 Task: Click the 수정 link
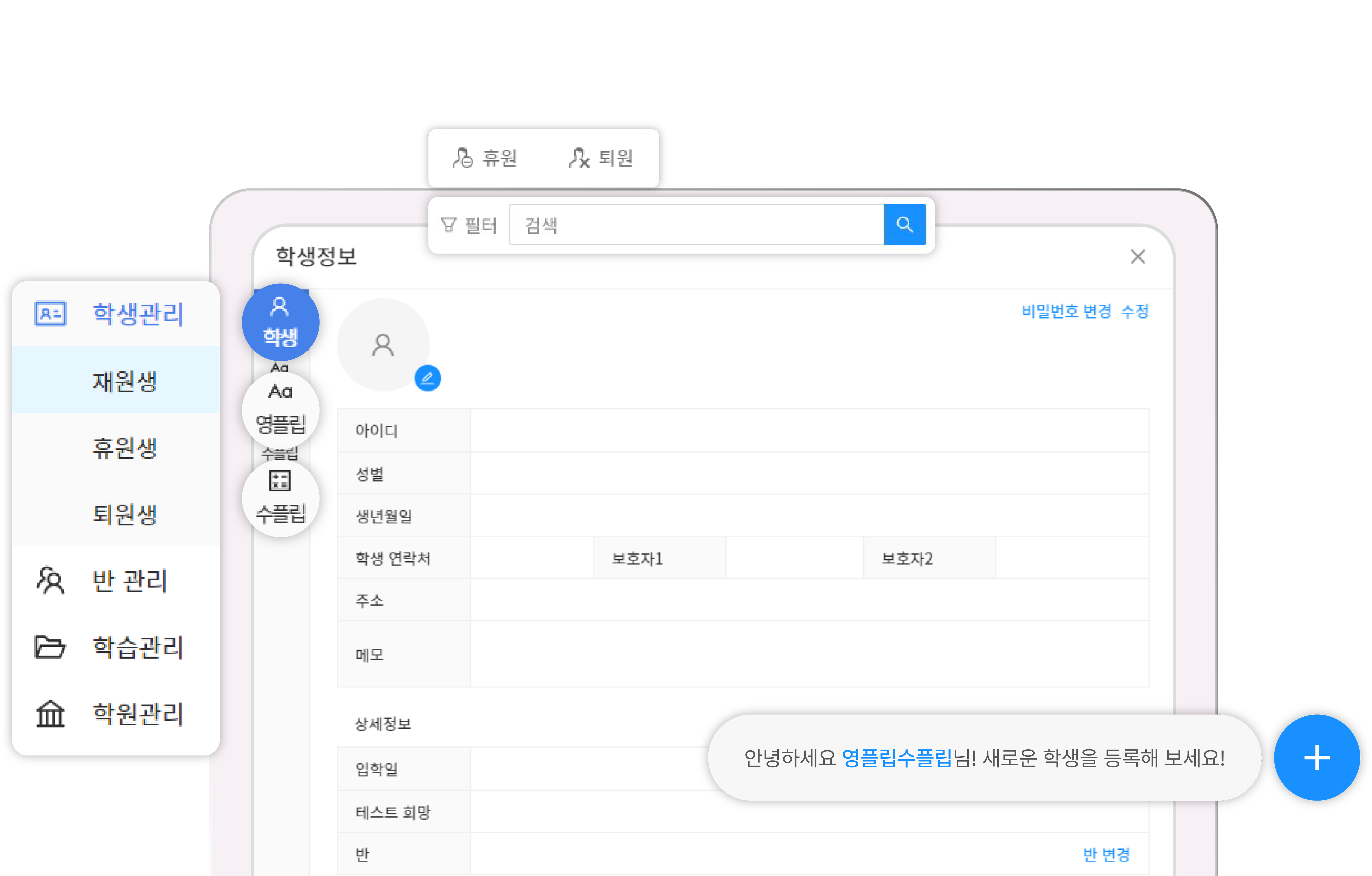tap(1135, 312)
